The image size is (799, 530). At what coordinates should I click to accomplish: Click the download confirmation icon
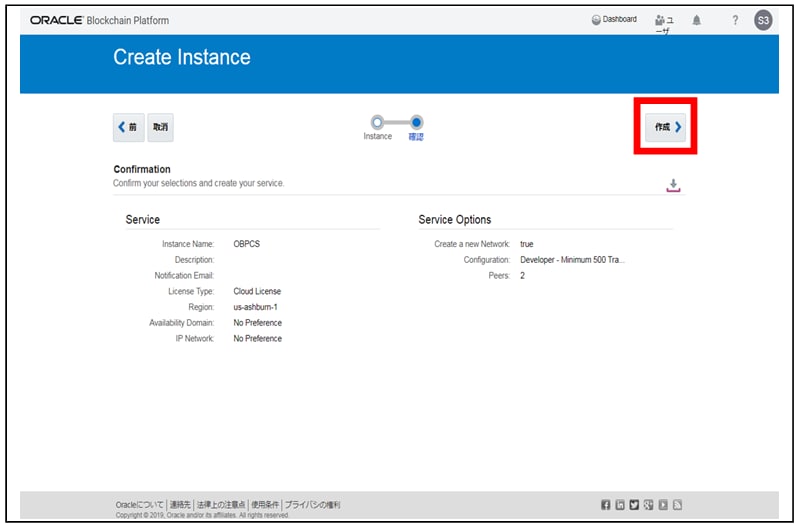click(x=673, y=185)
